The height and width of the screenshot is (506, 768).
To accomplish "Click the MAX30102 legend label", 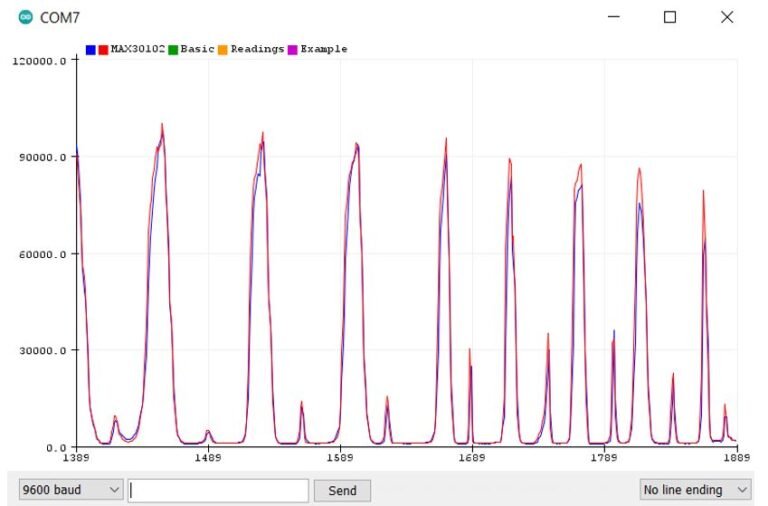I will tap(138, 49).
